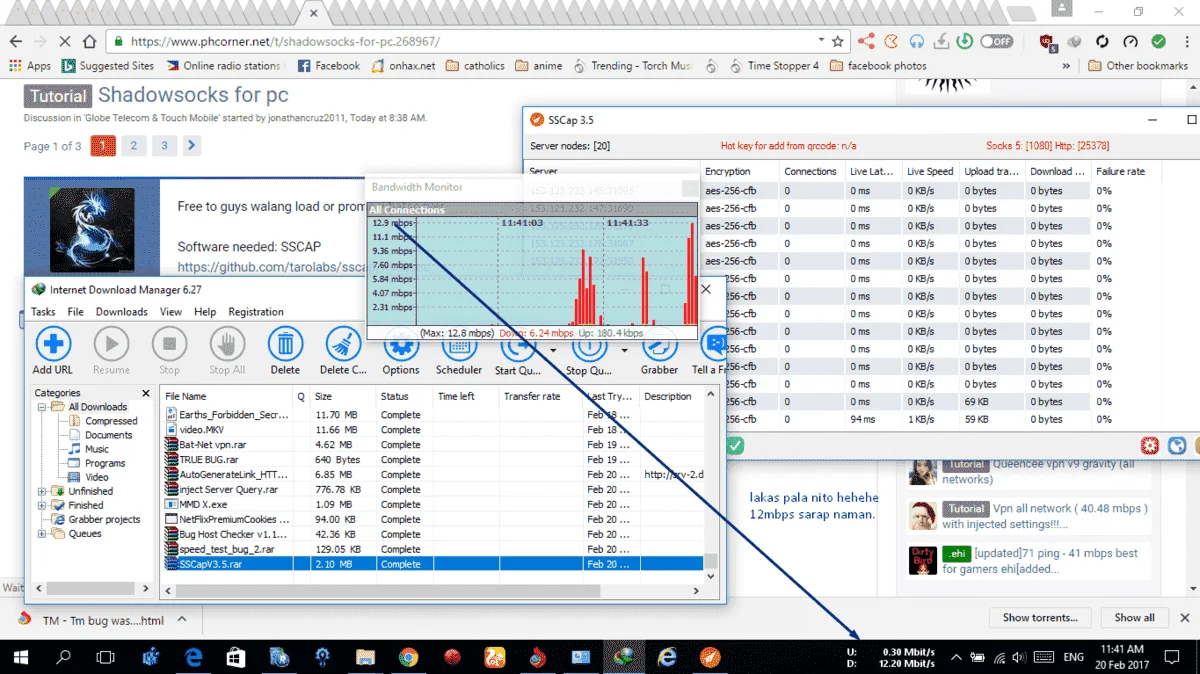This screenshot has height=674, width=1200.
Task: Click Stop loading X in Chrome
Action: (65, 42)
